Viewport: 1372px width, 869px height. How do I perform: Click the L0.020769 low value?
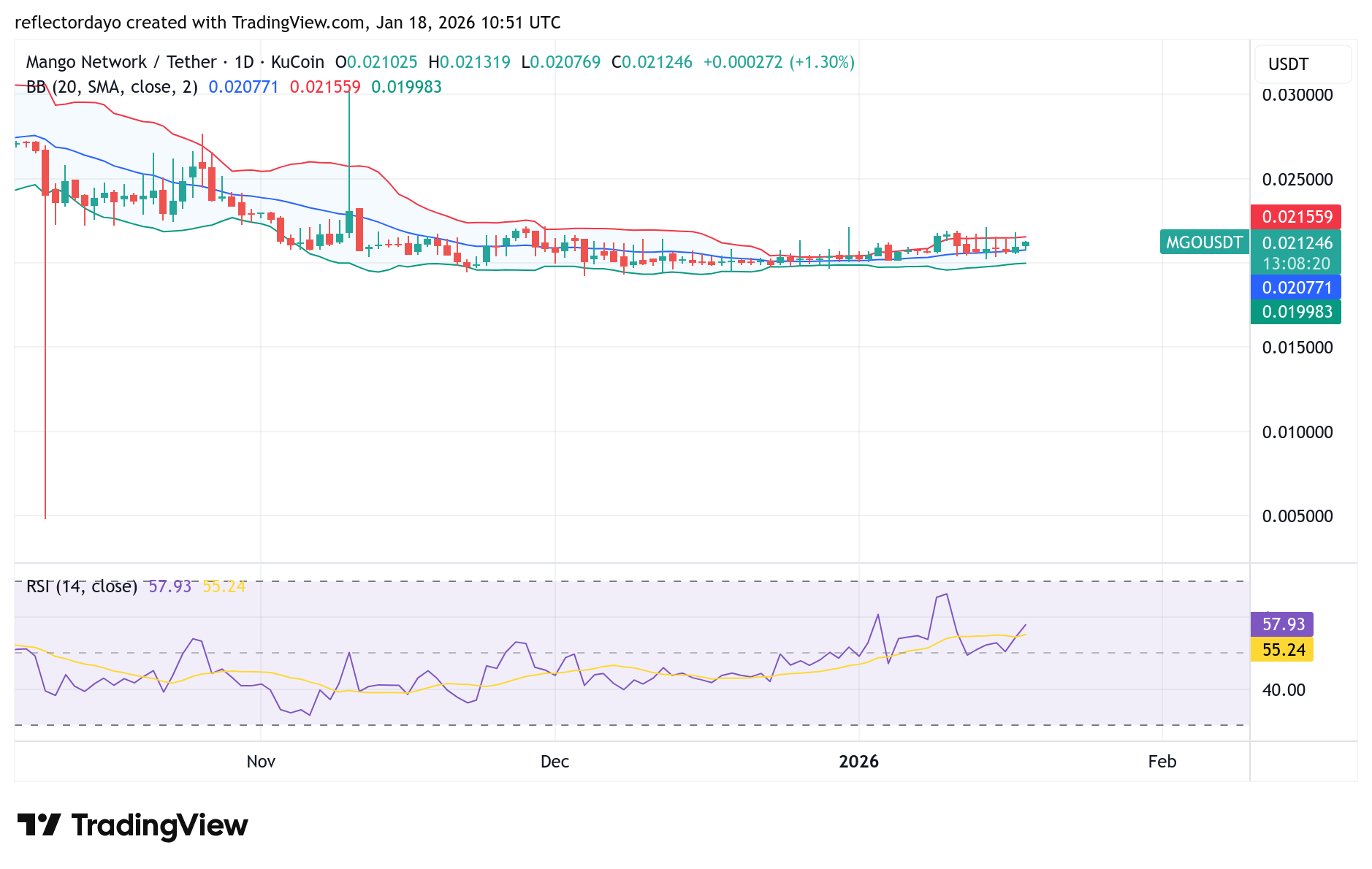tap(561, 62)
